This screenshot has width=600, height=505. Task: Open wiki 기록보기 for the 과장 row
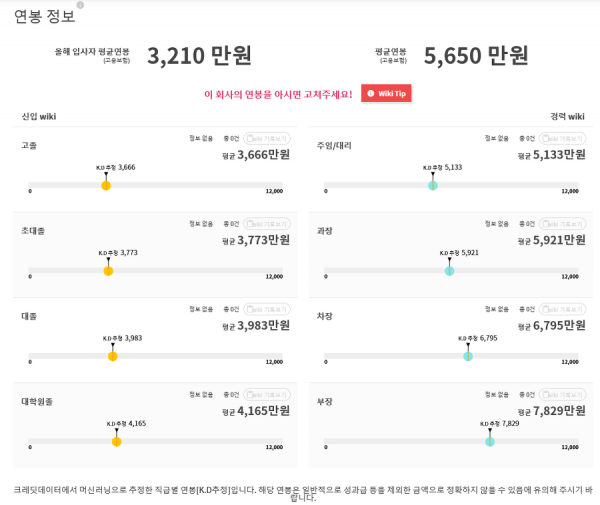[562, 224]
